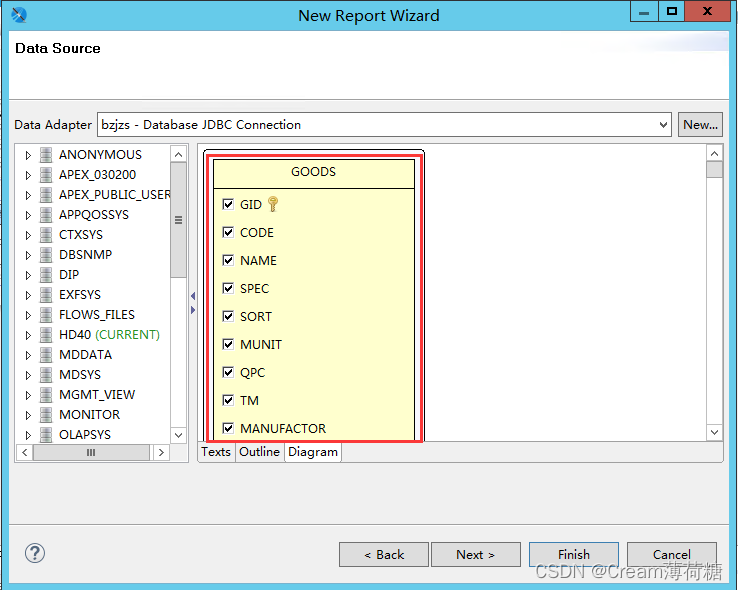This screenshot has width=738, height=590.
Task: Click the diagram pane vertical scrollbar thumb
Action: click(x=714, y=169)
